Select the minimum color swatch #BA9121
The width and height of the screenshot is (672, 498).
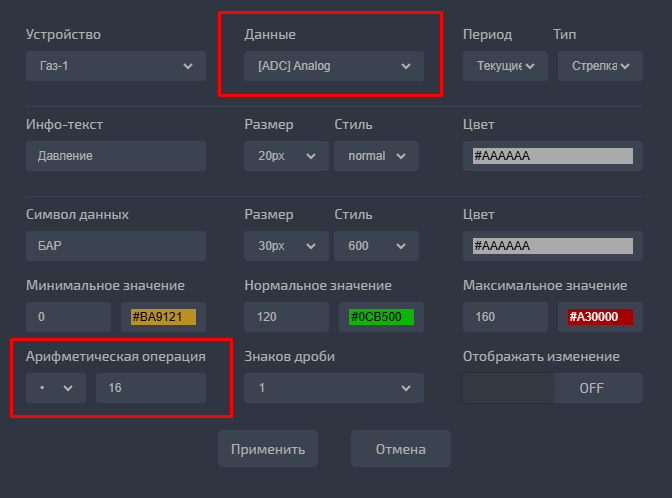click(x=163, y=317)
